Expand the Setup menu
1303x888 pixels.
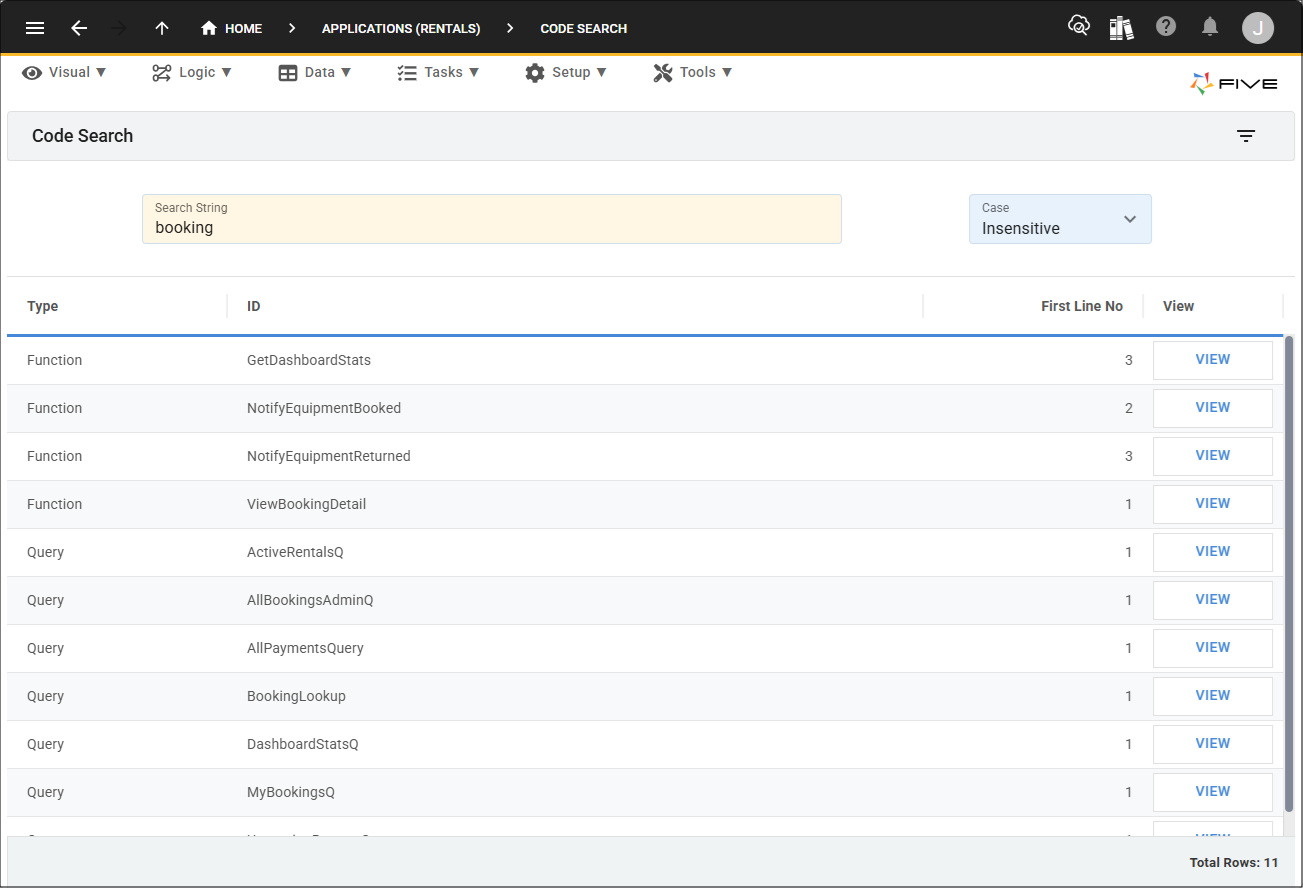566,72
